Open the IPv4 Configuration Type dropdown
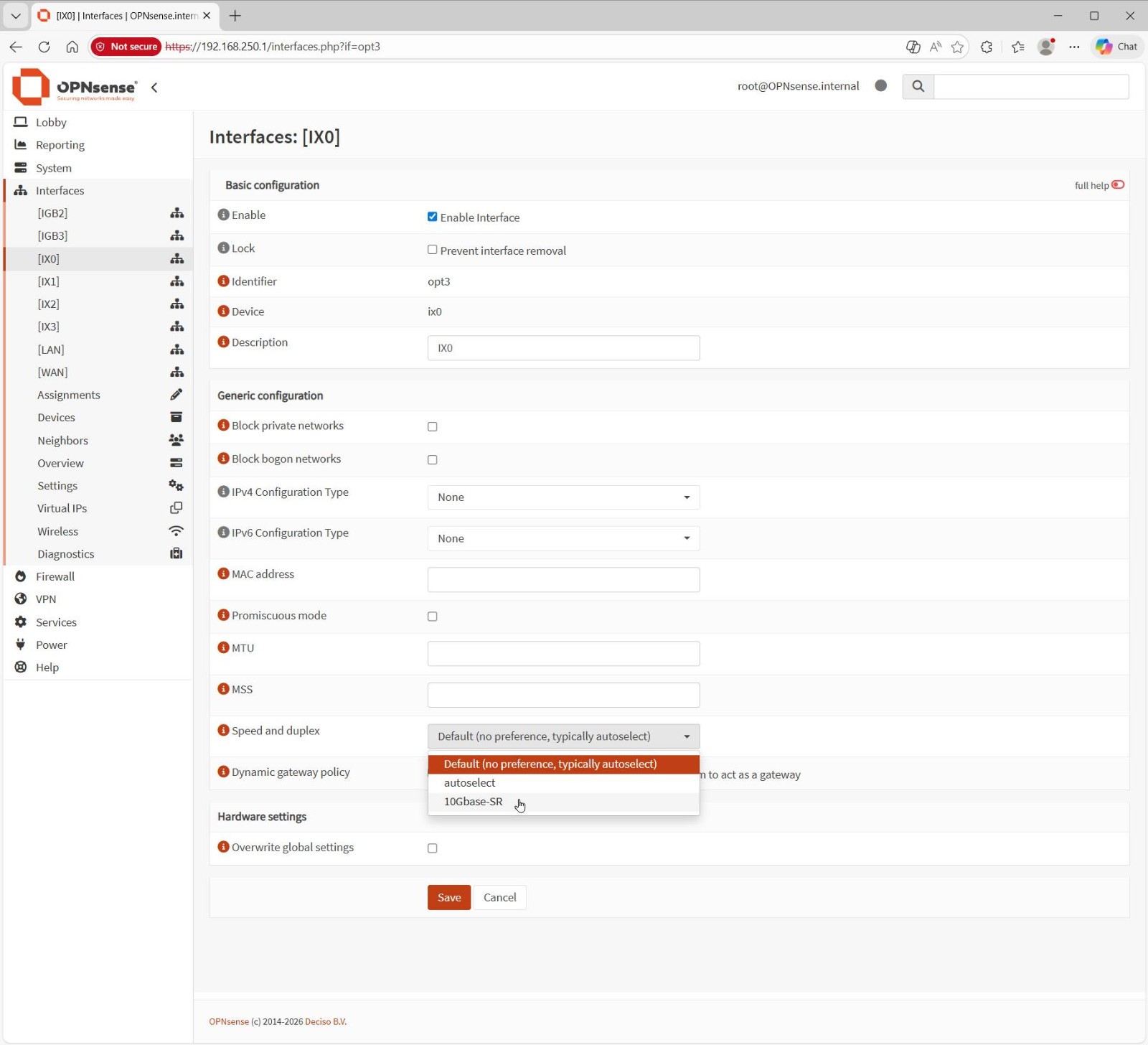The image size is (1148, 1045). [x=563, y=497]
